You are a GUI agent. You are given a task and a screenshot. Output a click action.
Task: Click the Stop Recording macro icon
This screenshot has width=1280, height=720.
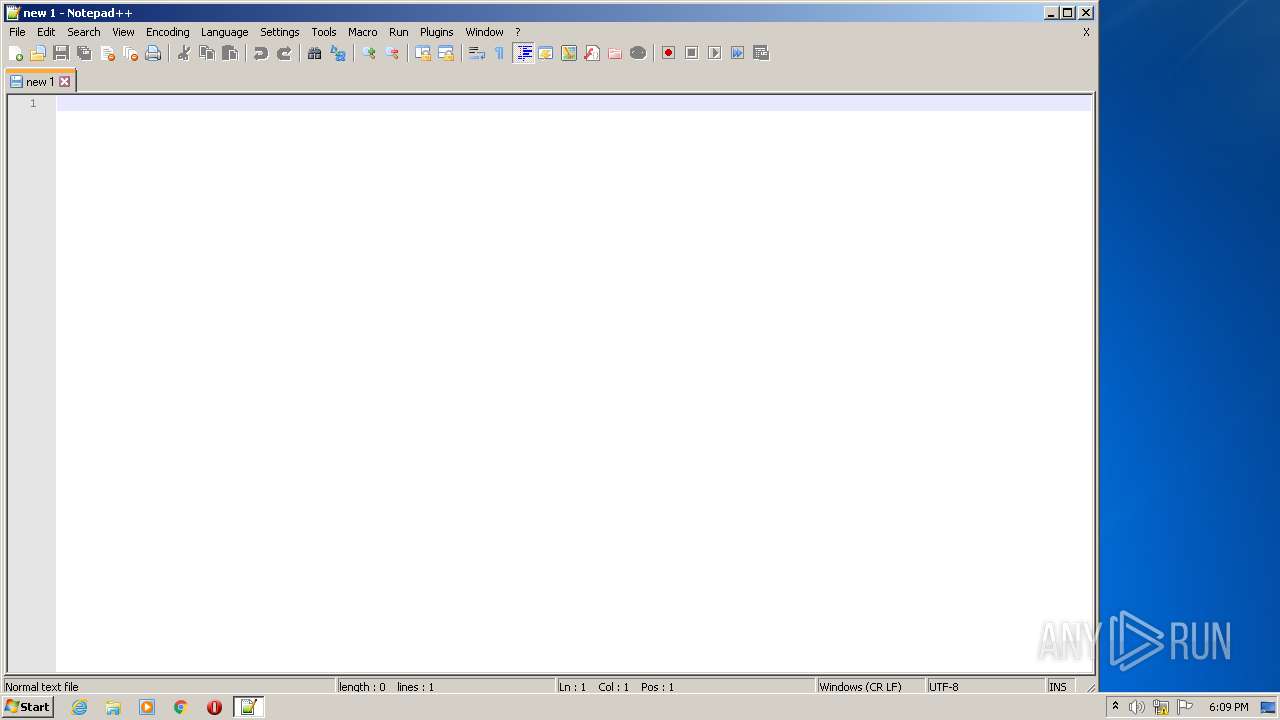pyautogui.click(x=692, y=53)
